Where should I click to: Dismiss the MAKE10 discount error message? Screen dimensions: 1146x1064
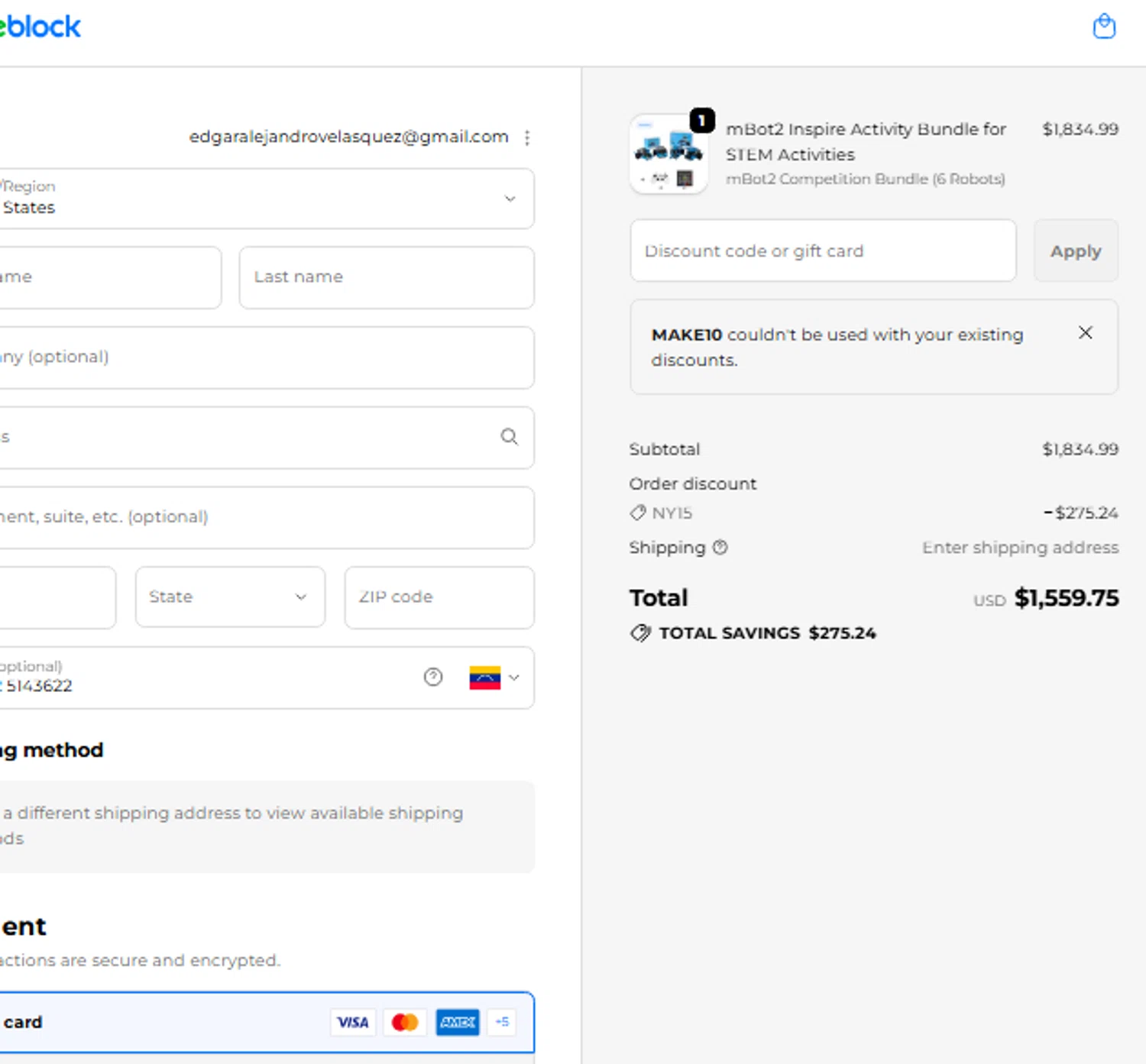pyautogui.click(x=1085, y=333)
